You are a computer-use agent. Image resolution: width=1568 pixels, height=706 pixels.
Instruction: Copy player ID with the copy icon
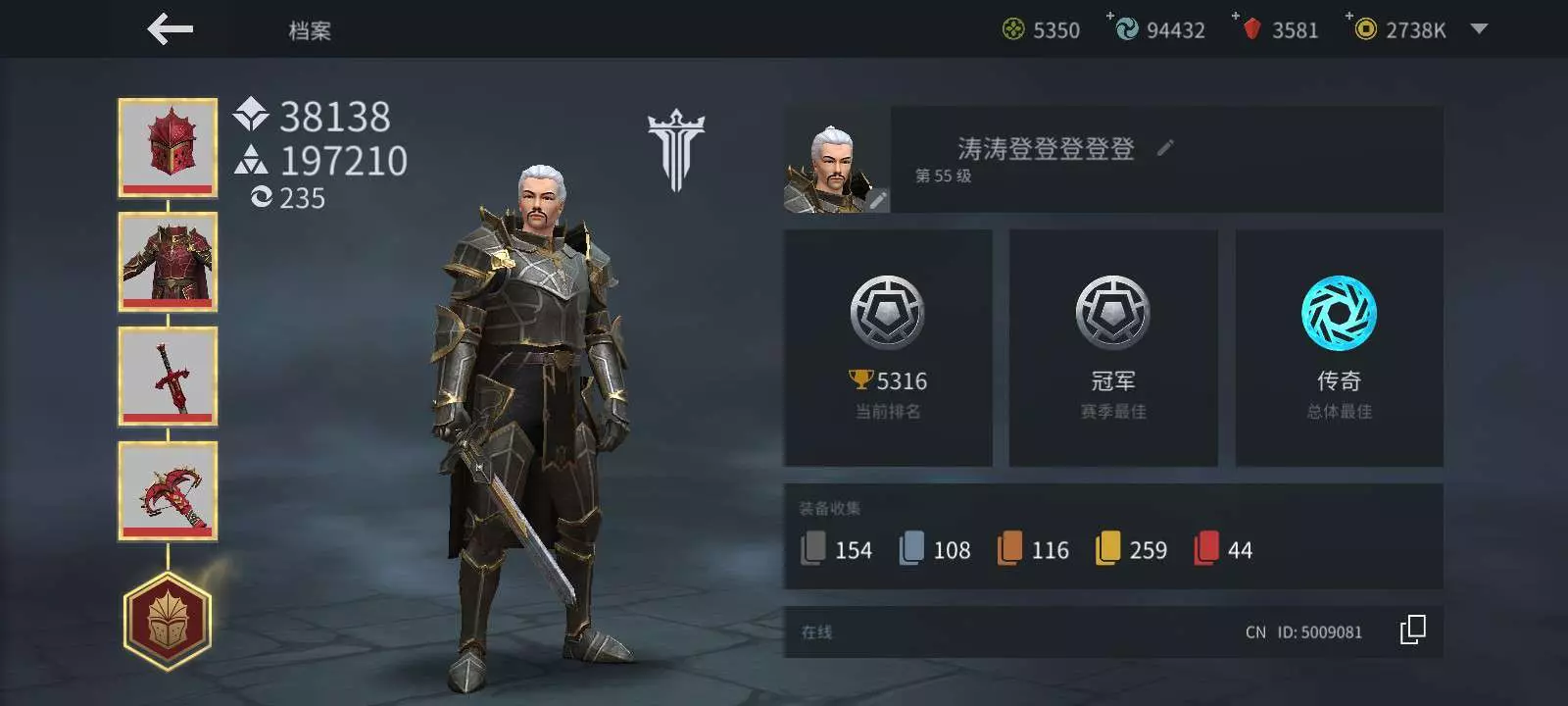(1412, 630)
